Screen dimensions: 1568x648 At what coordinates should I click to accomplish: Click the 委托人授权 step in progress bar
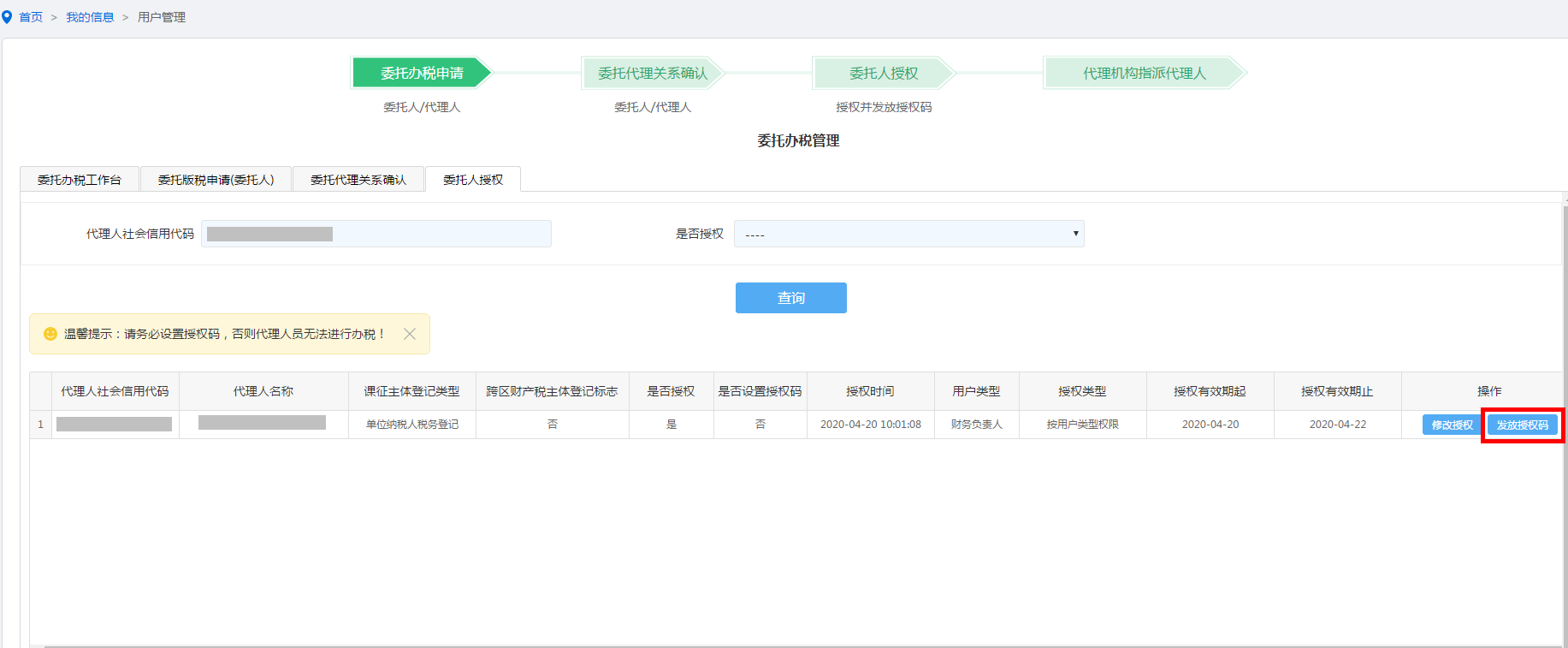coord(884,74)
